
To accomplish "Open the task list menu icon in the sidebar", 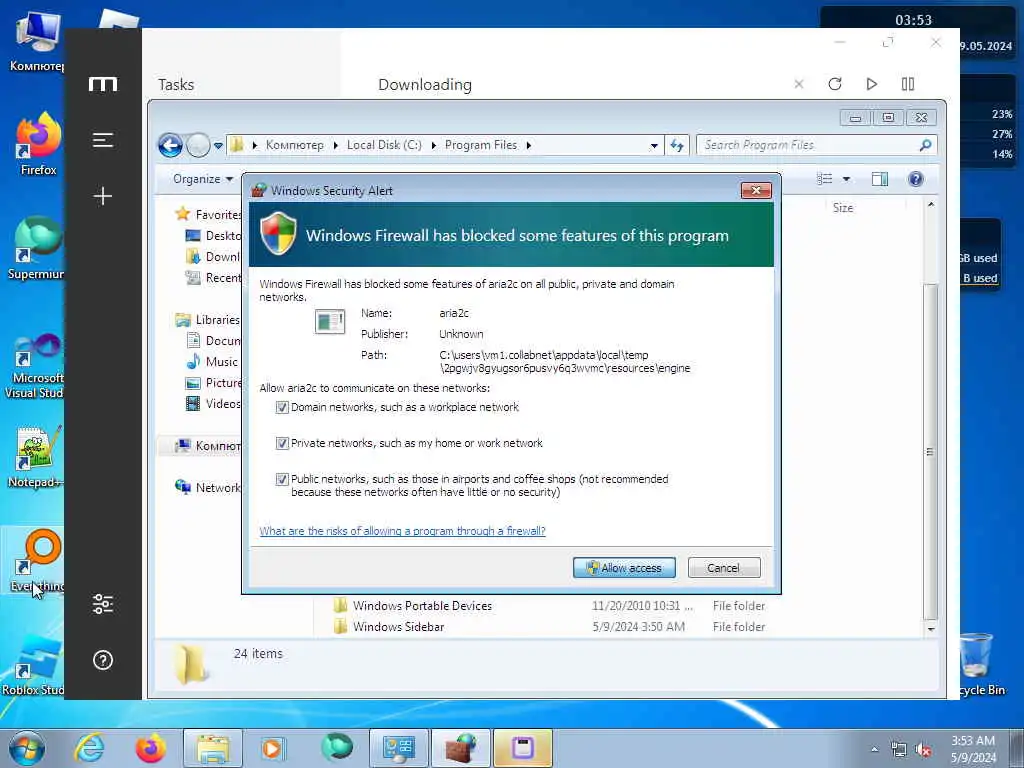I will pyautogui.click(x=103, y=140).
